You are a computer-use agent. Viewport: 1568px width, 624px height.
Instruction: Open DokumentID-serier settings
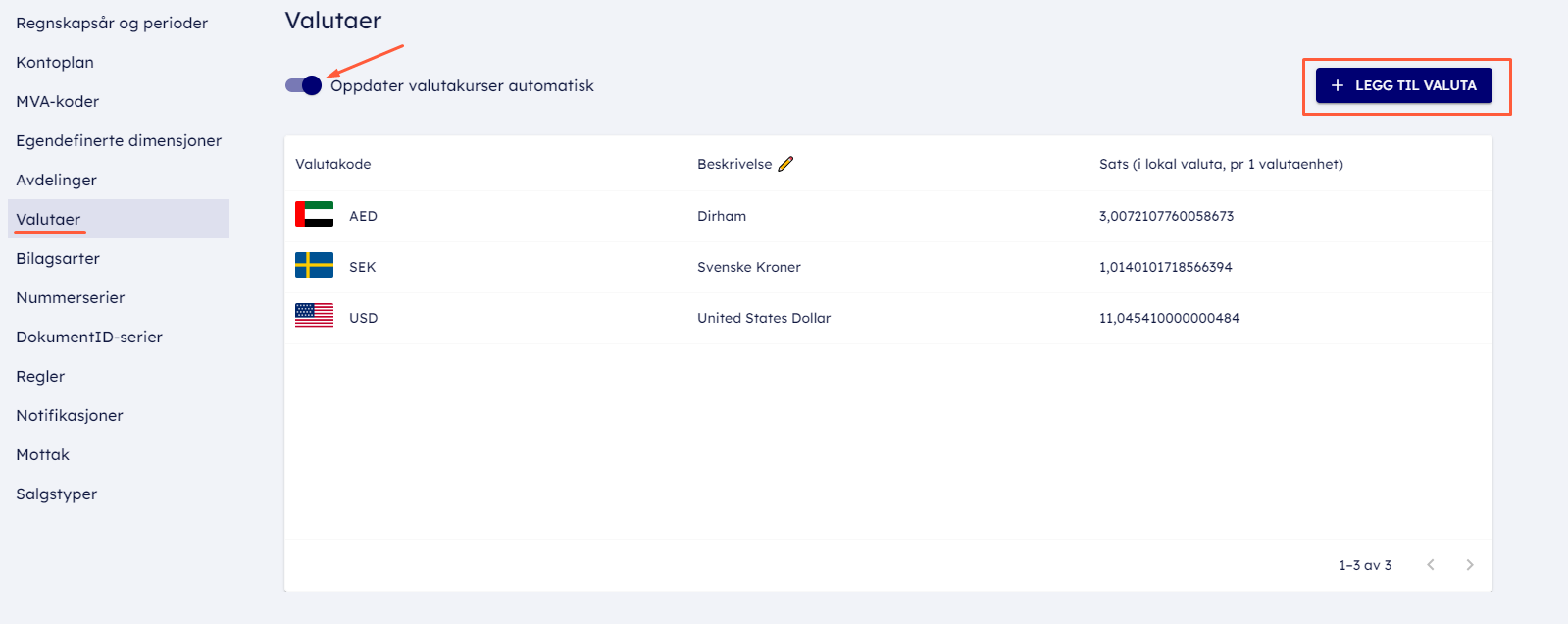point(89,337)
